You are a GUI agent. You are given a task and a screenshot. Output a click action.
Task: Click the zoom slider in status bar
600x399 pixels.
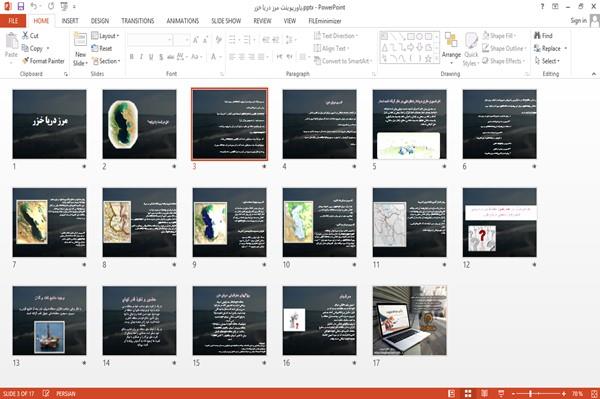pyautogui.click(x=538, y=393)
